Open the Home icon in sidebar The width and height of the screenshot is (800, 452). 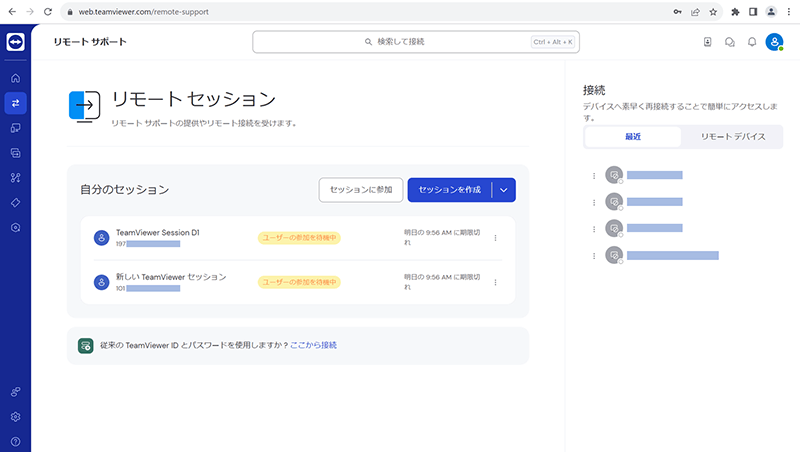[15, 78]
